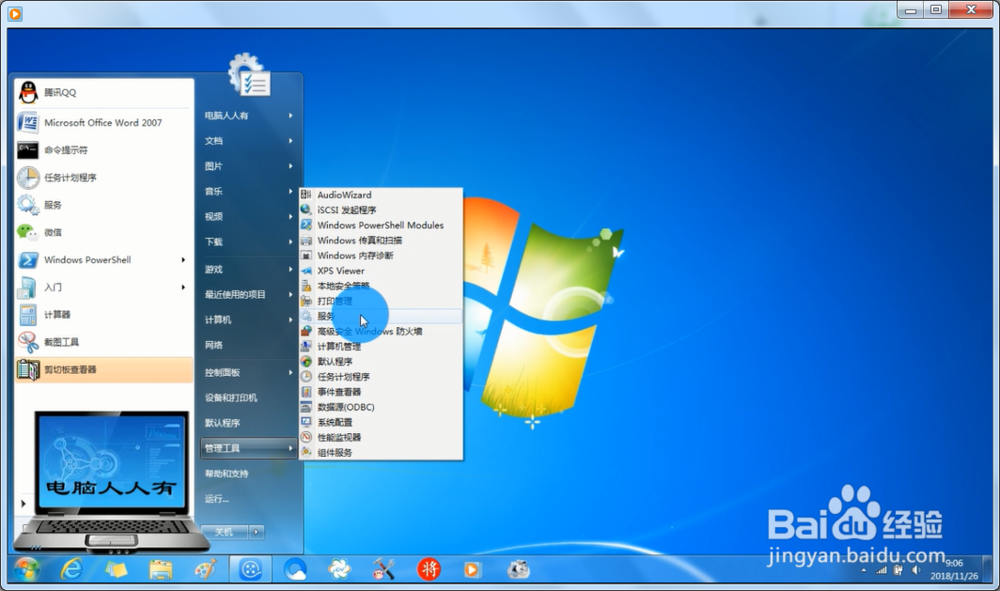Open Paint palette icon on taskbar
The height and width of the screenshot is (591, 1000).
(x=205, y=569)
